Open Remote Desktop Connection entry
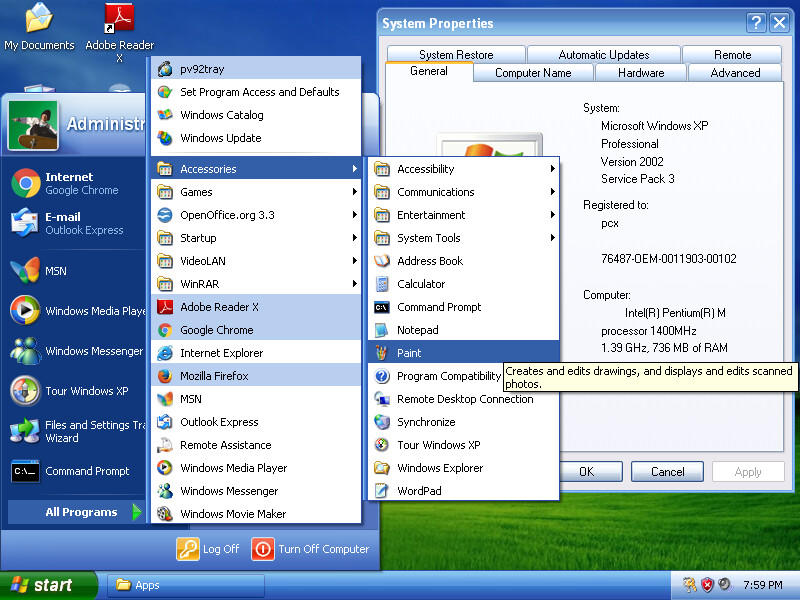800x600 pixels. click(463, 399)
